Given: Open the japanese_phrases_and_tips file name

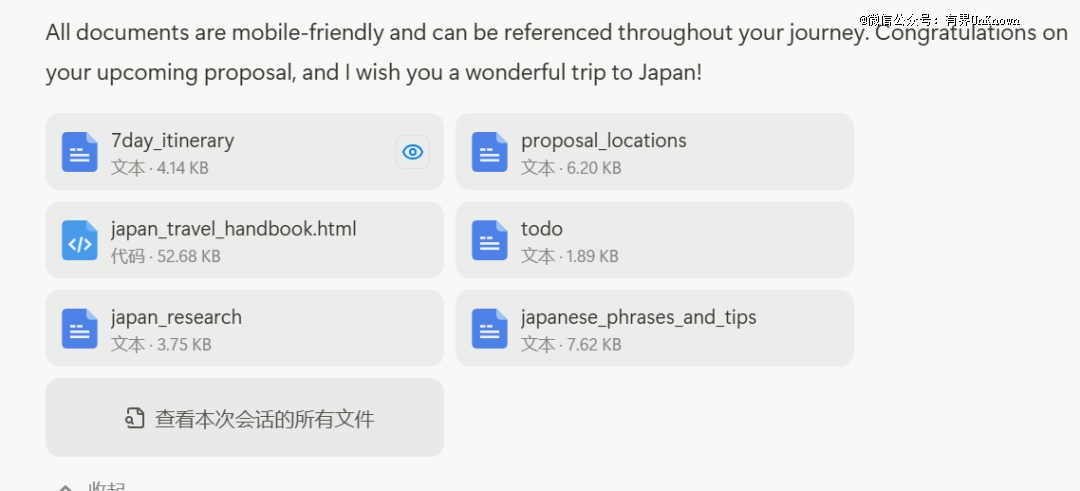Looking at the screenshot, I should pyautogui.click(x=638, y=317).
